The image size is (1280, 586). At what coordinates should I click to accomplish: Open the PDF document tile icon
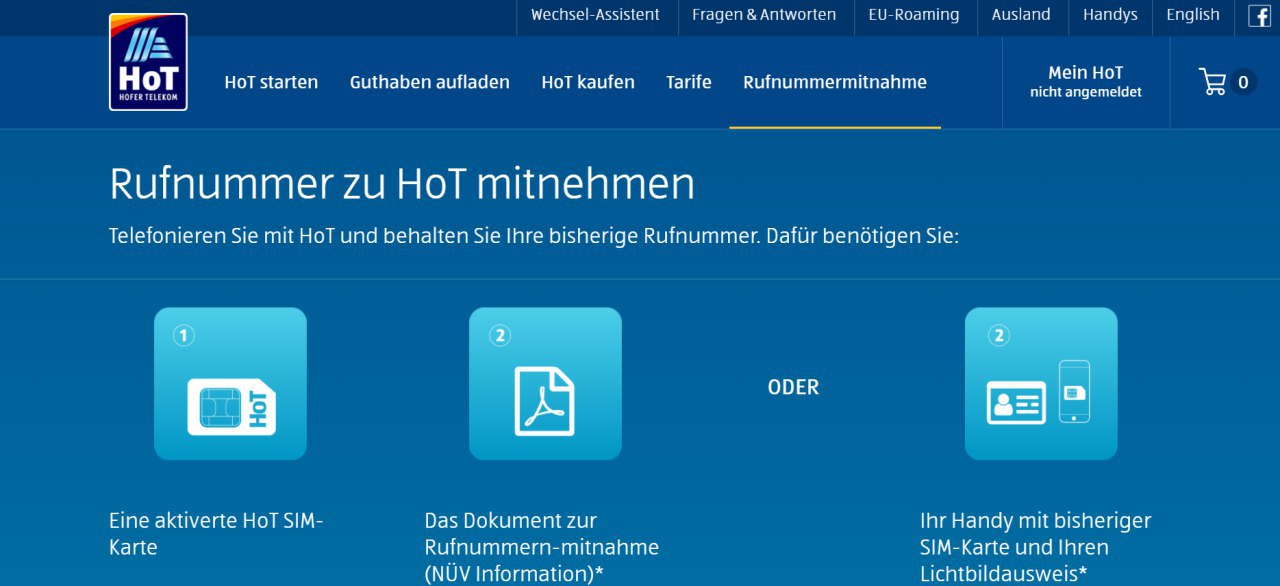pos(545,384)
